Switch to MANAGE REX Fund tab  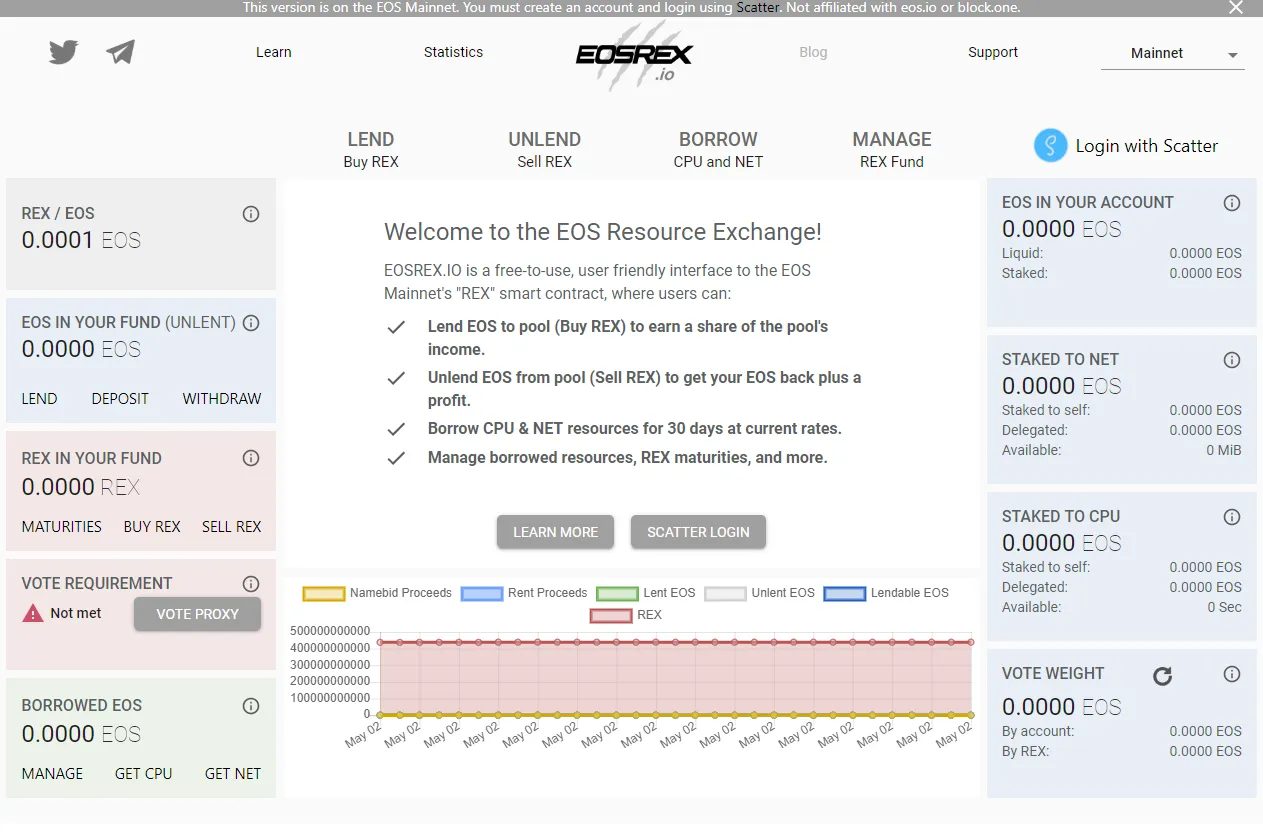[892, 150]
